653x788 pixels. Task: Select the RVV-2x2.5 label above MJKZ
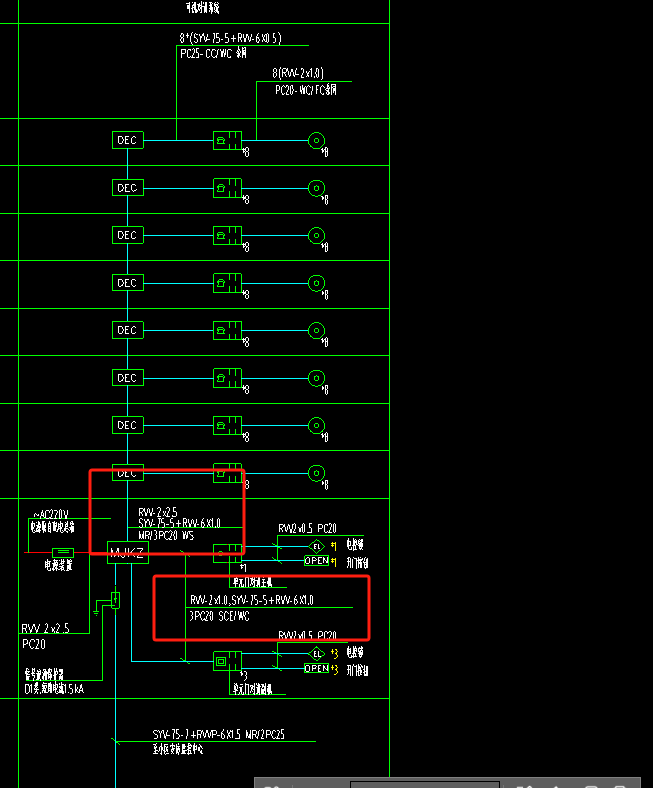click(158, 513)
